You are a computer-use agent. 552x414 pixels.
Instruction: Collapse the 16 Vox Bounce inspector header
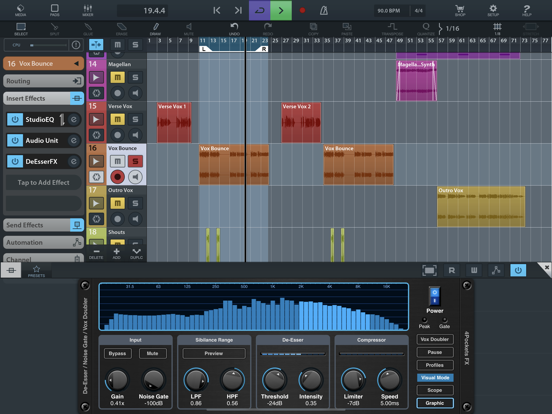(43, 63)
